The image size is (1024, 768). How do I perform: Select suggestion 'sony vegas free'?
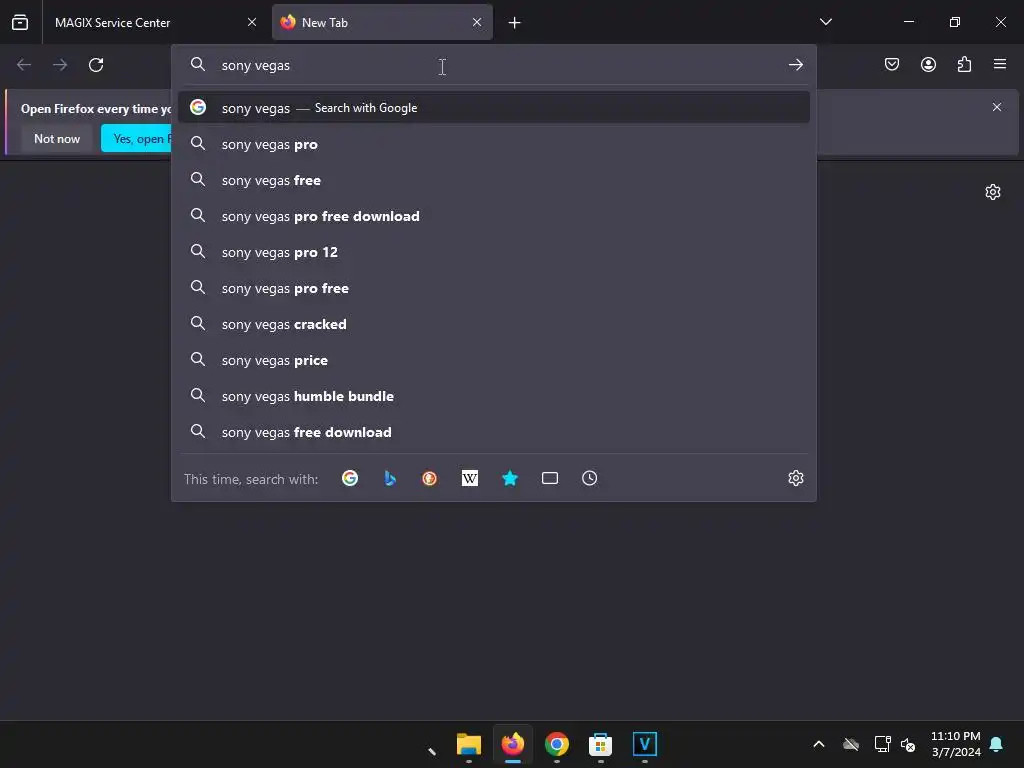point(494,180)
